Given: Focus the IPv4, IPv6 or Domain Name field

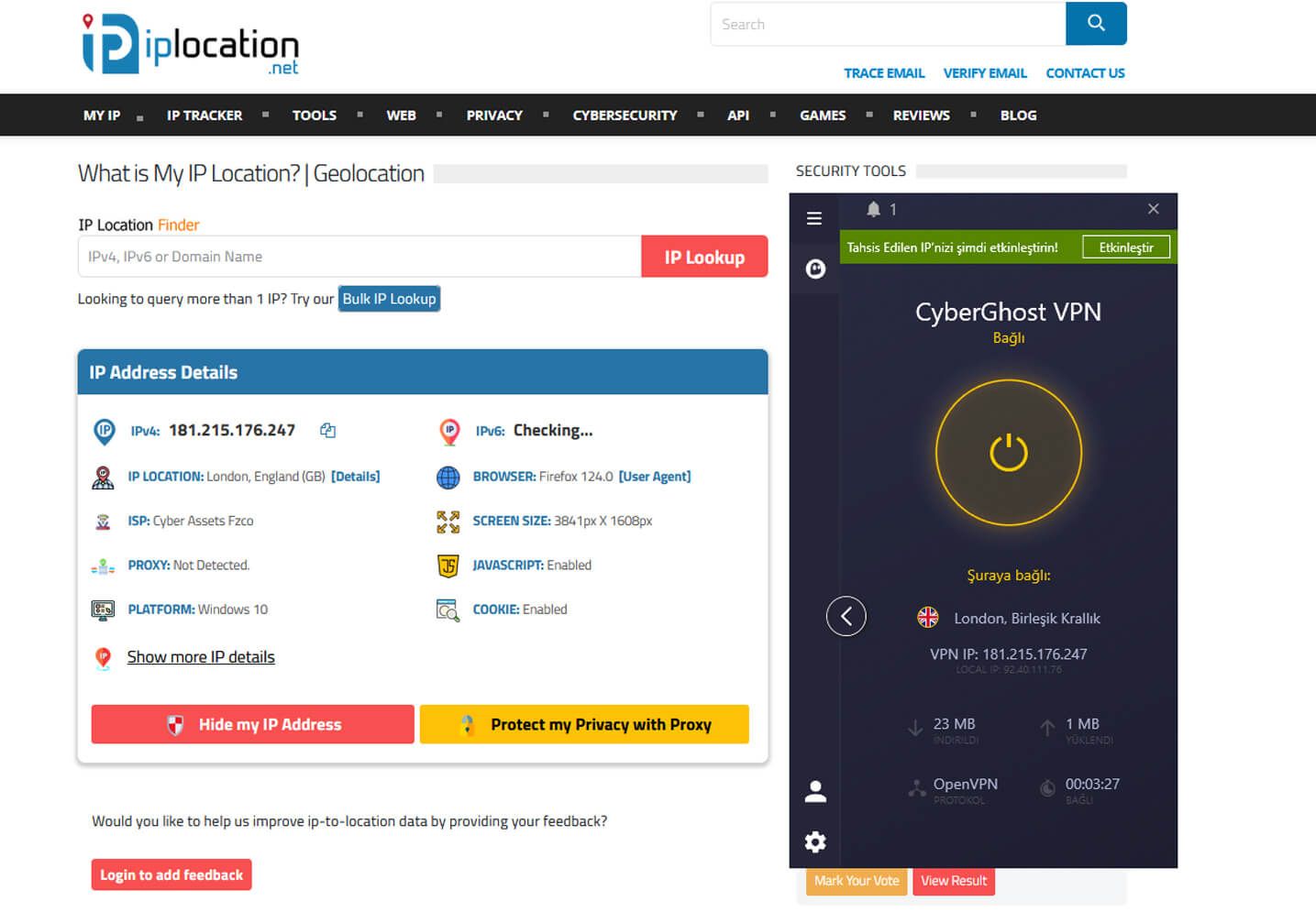Looking at the screenshot, I should coord(359,257).
